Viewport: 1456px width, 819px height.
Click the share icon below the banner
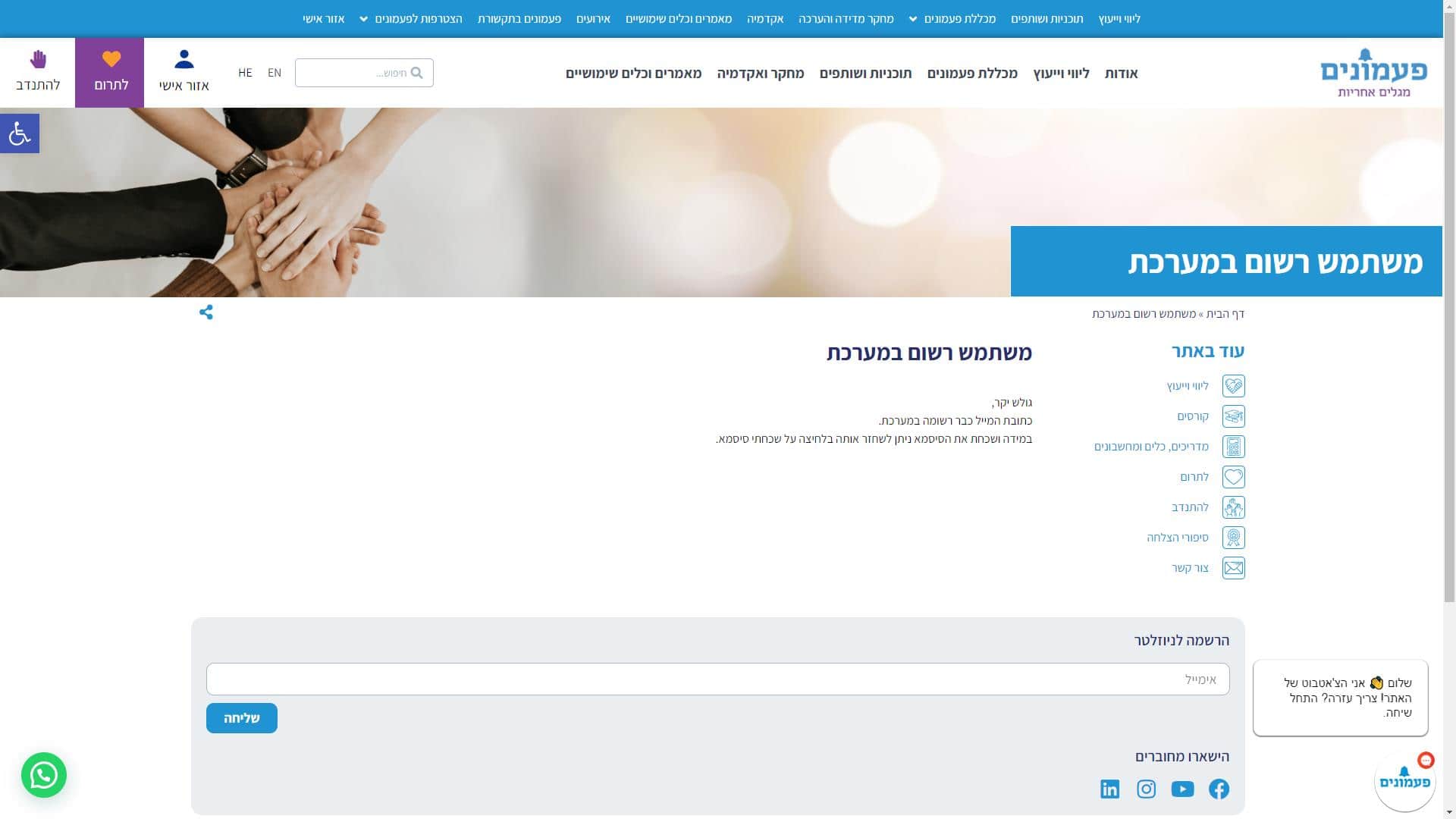tap(206, 312)
